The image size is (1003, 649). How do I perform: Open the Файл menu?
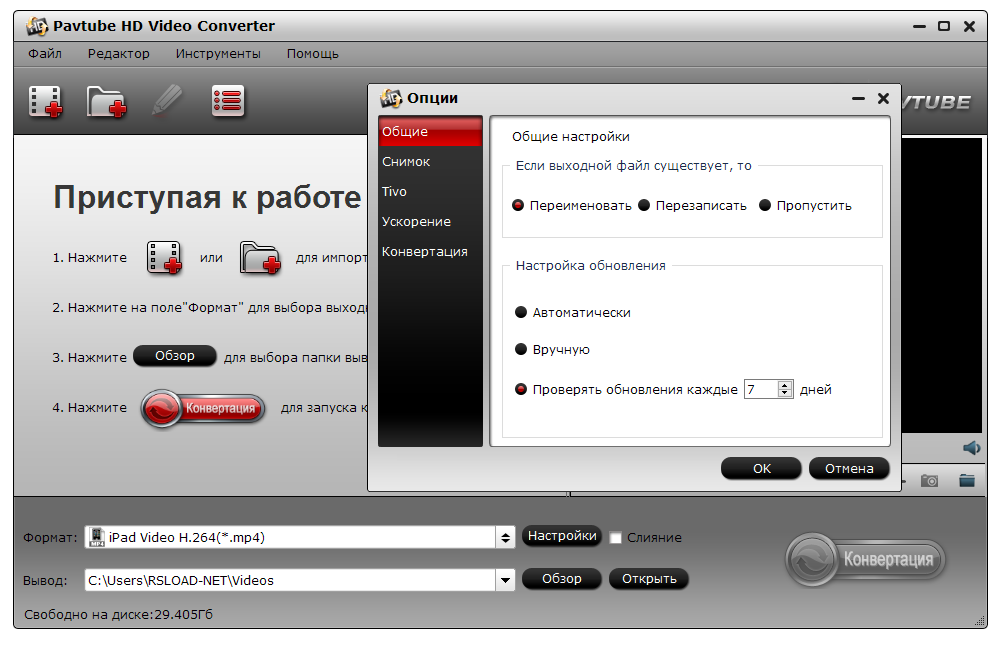(45, 54)
